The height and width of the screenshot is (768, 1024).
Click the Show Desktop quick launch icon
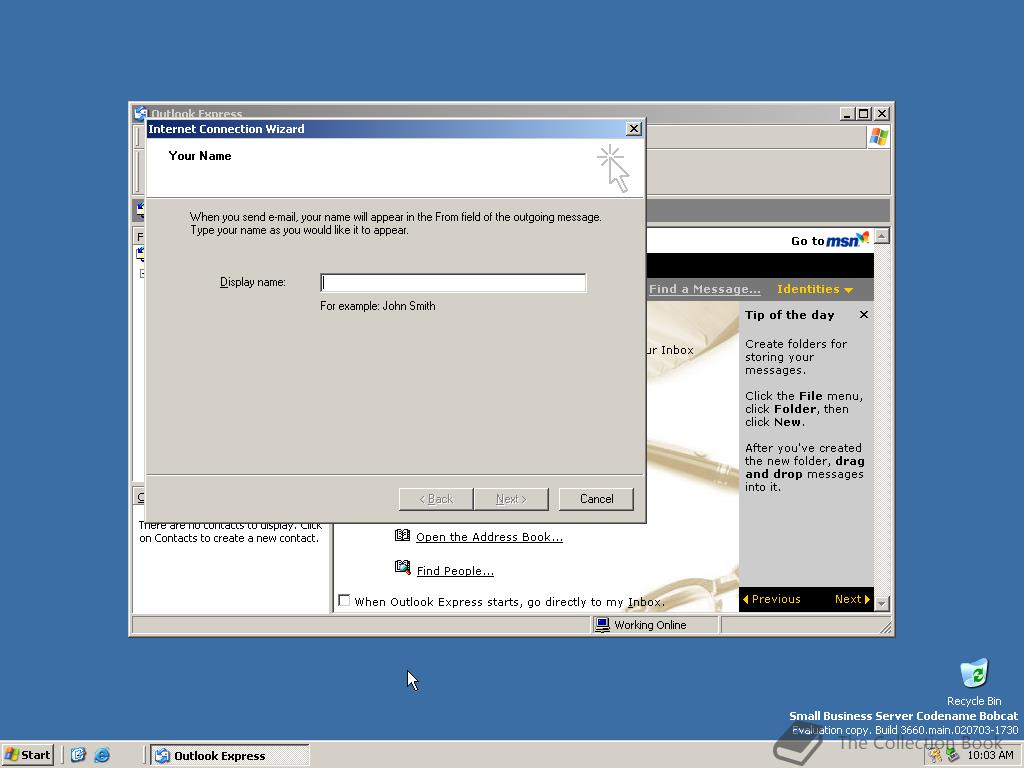click(78, 755)
